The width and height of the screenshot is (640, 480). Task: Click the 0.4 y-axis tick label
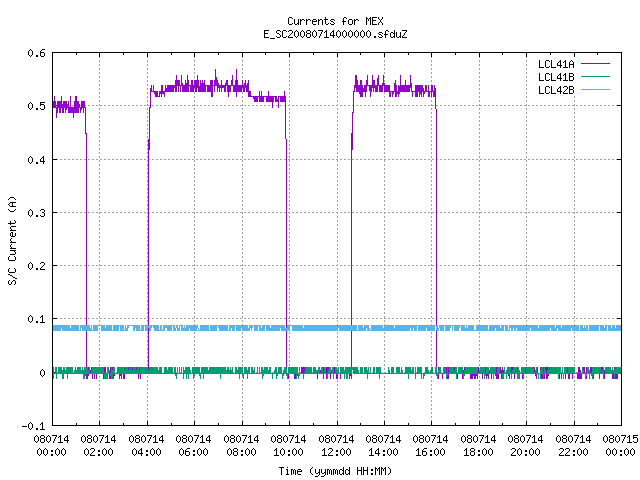point(36,160)
